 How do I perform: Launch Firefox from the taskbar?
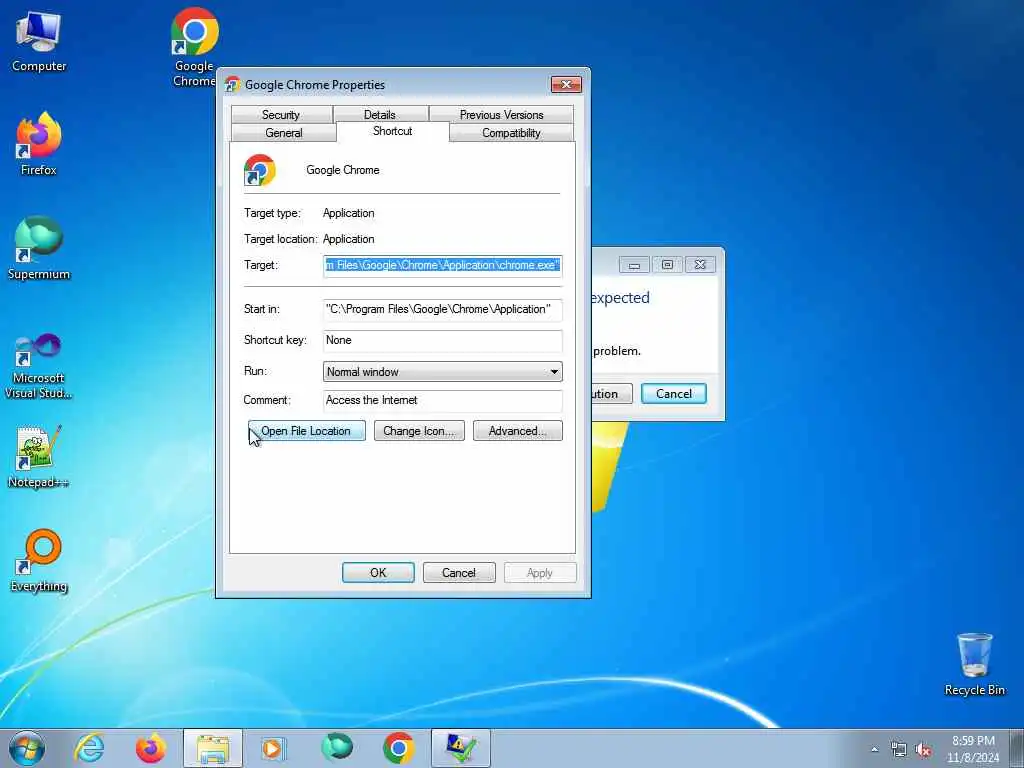[151, 748]
